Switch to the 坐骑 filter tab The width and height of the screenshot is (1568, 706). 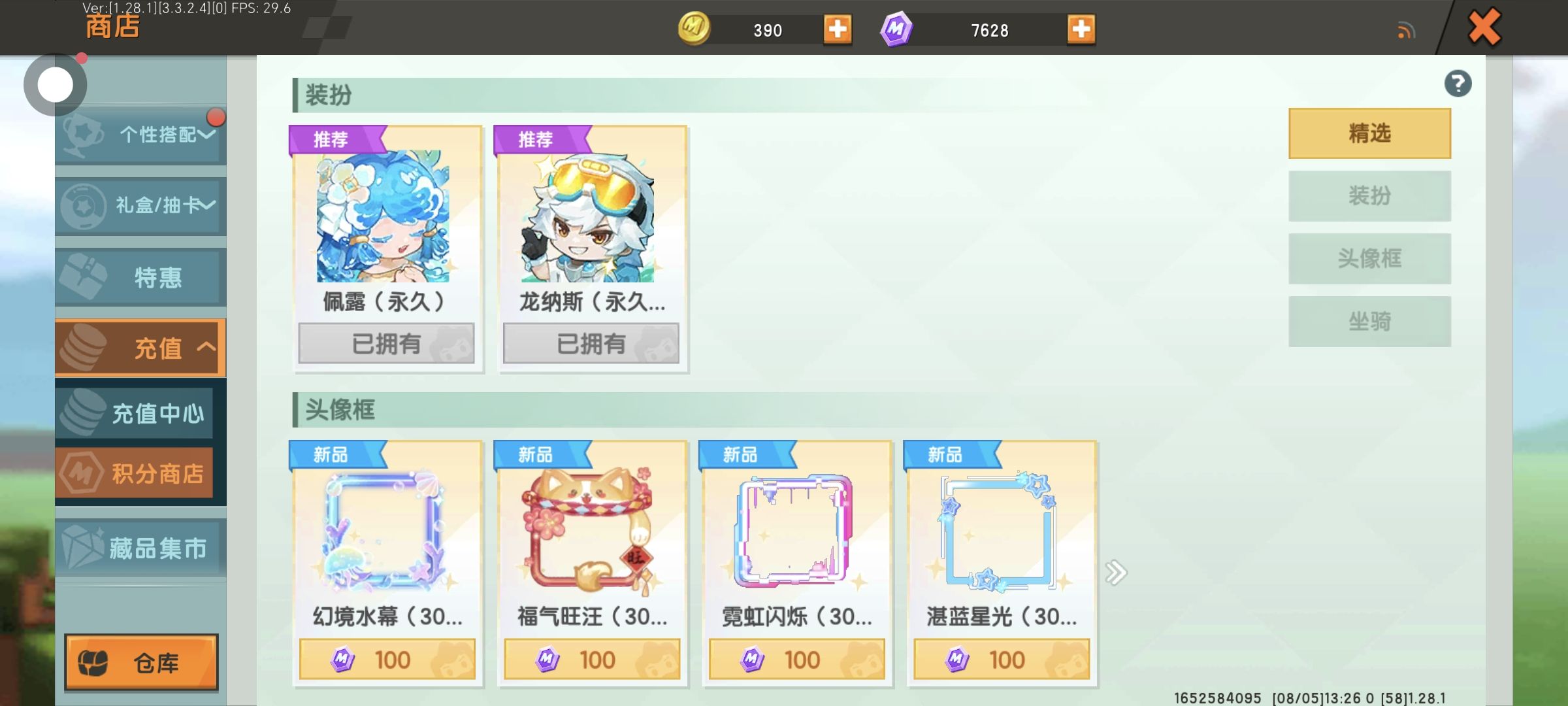(x=1369, y=322)
